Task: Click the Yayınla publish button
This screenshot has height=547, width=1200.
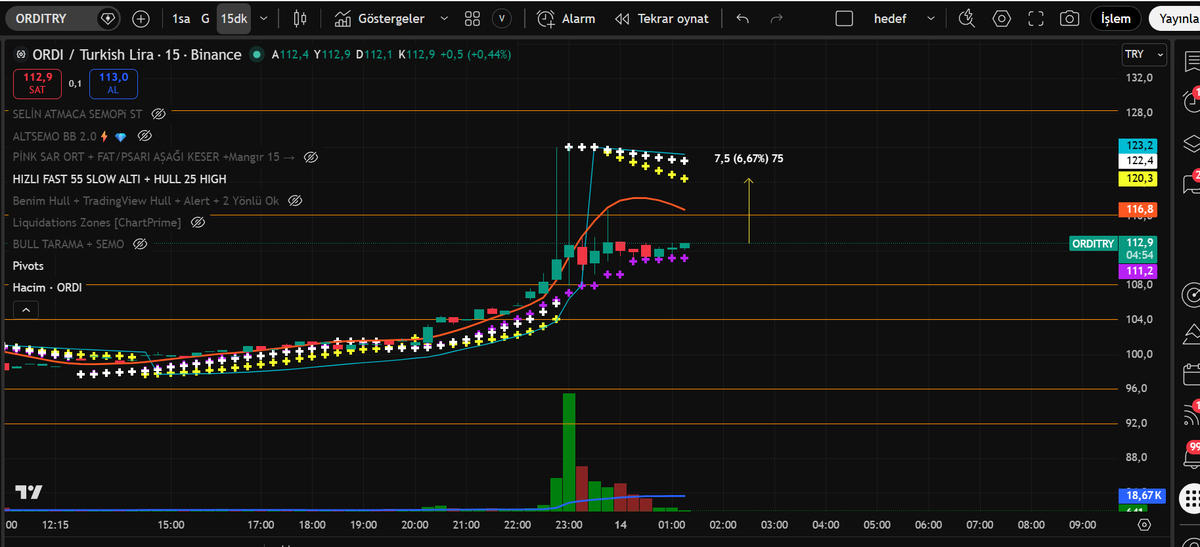Action: (1177, 18)
